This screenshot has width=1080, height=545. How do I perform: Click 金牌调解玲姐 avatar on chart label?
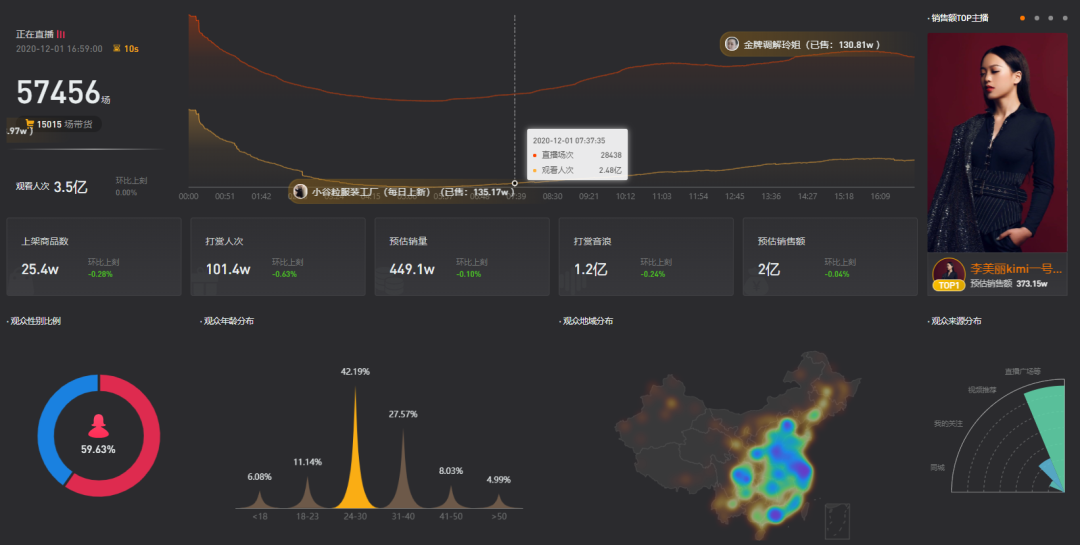click(x=731, y=44)
